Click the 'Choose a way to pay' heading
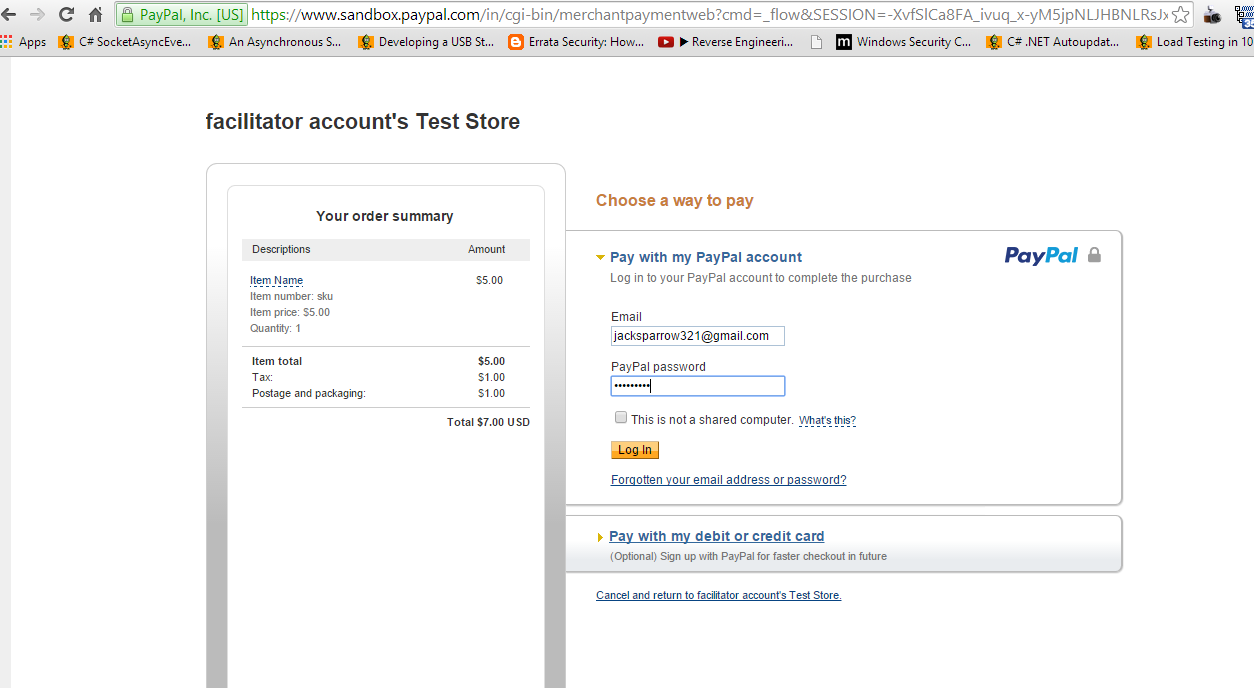Viewport: 1254px width, 688px height. 675,200
